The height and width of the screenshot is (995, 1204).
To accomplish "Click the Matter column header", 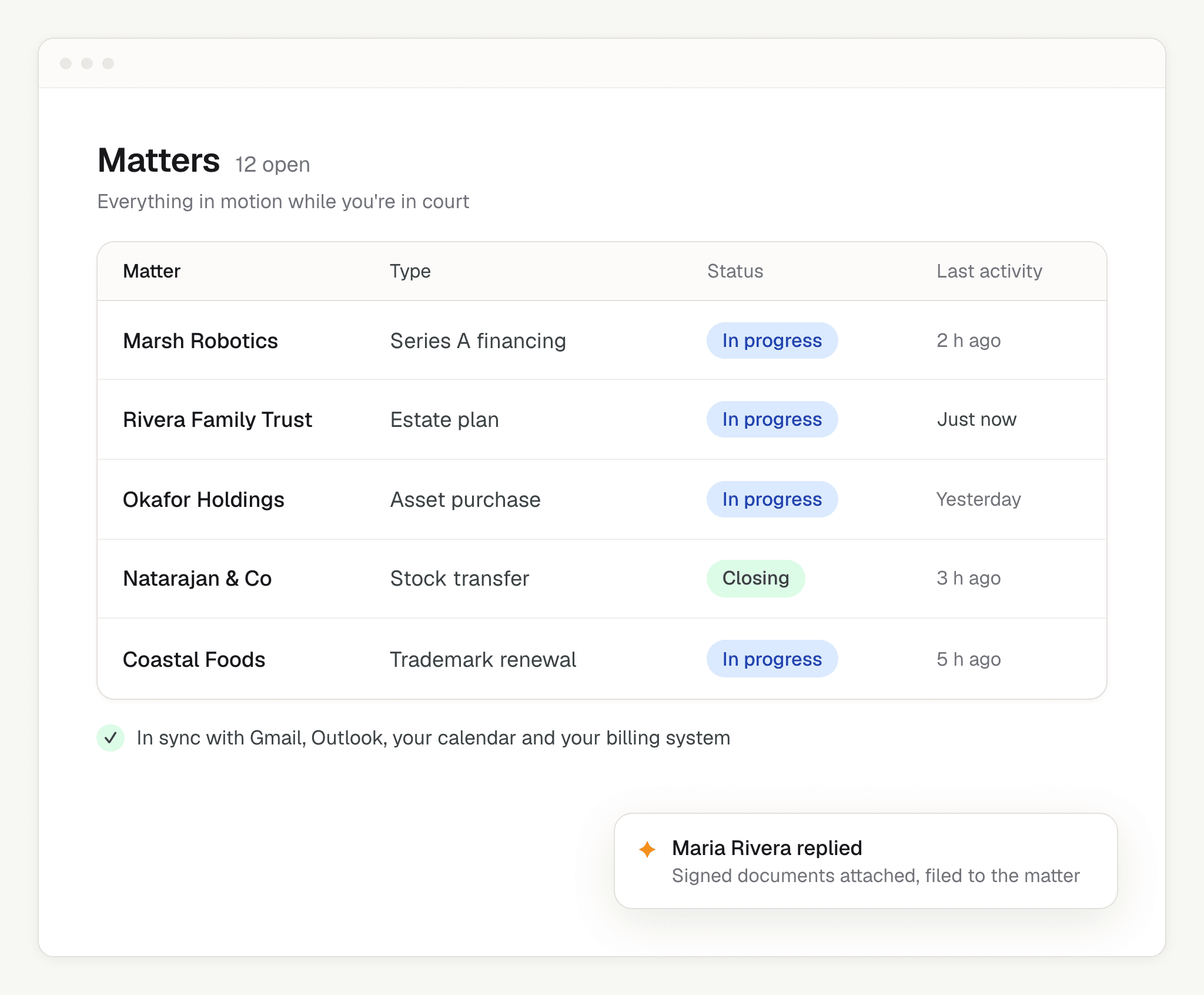I will click(x=152, y=271).
